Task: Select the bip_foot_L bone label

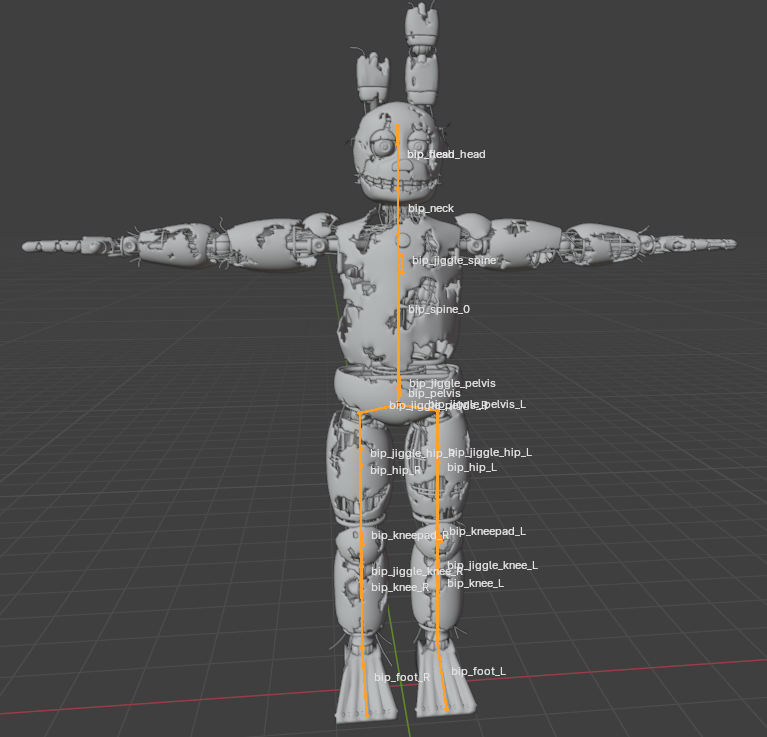Action: (478, 671)
